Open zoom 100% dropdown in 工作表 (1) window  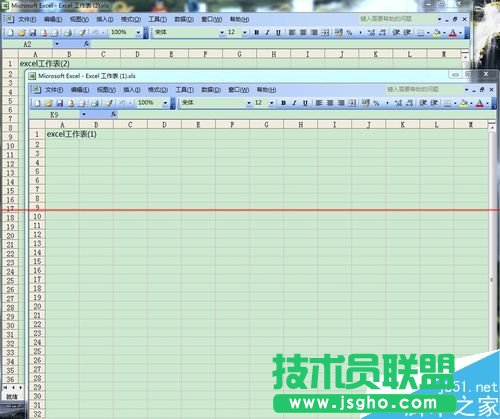[x=165, y=103]
